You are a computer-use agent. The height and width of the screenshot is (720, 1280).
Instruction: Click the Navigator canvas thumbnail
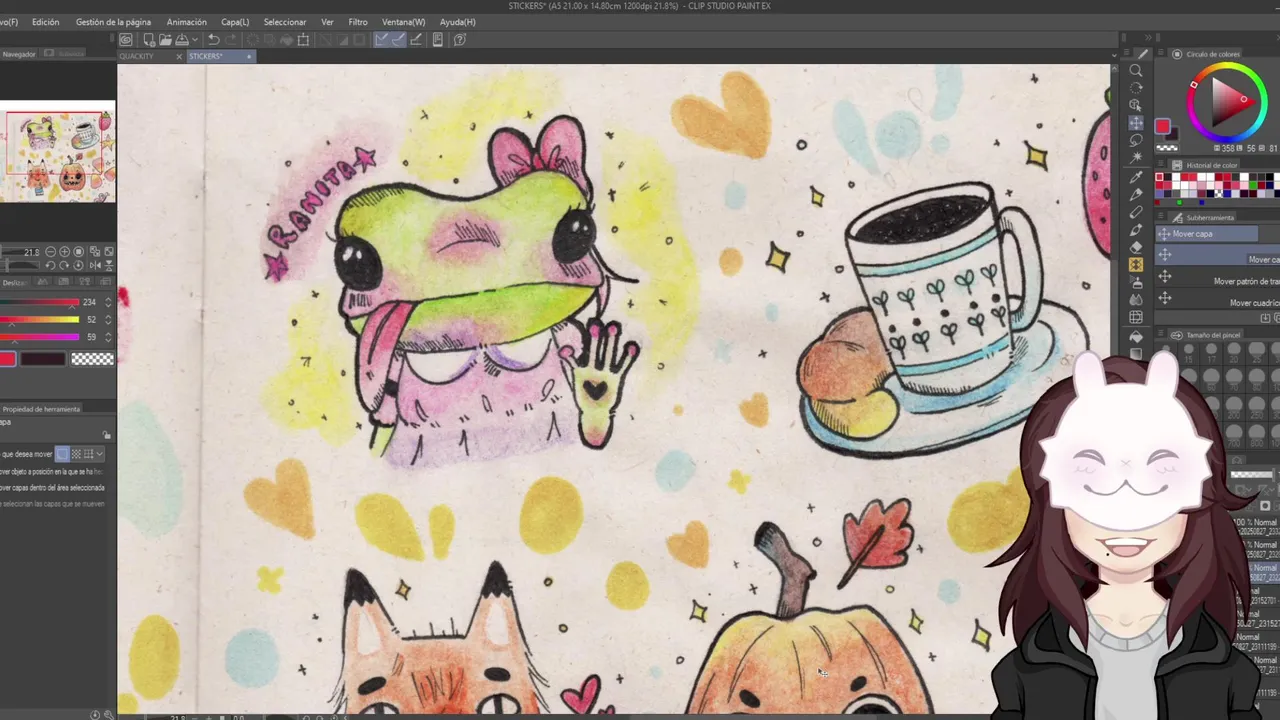pyautogui.click(x=58, y=153)
